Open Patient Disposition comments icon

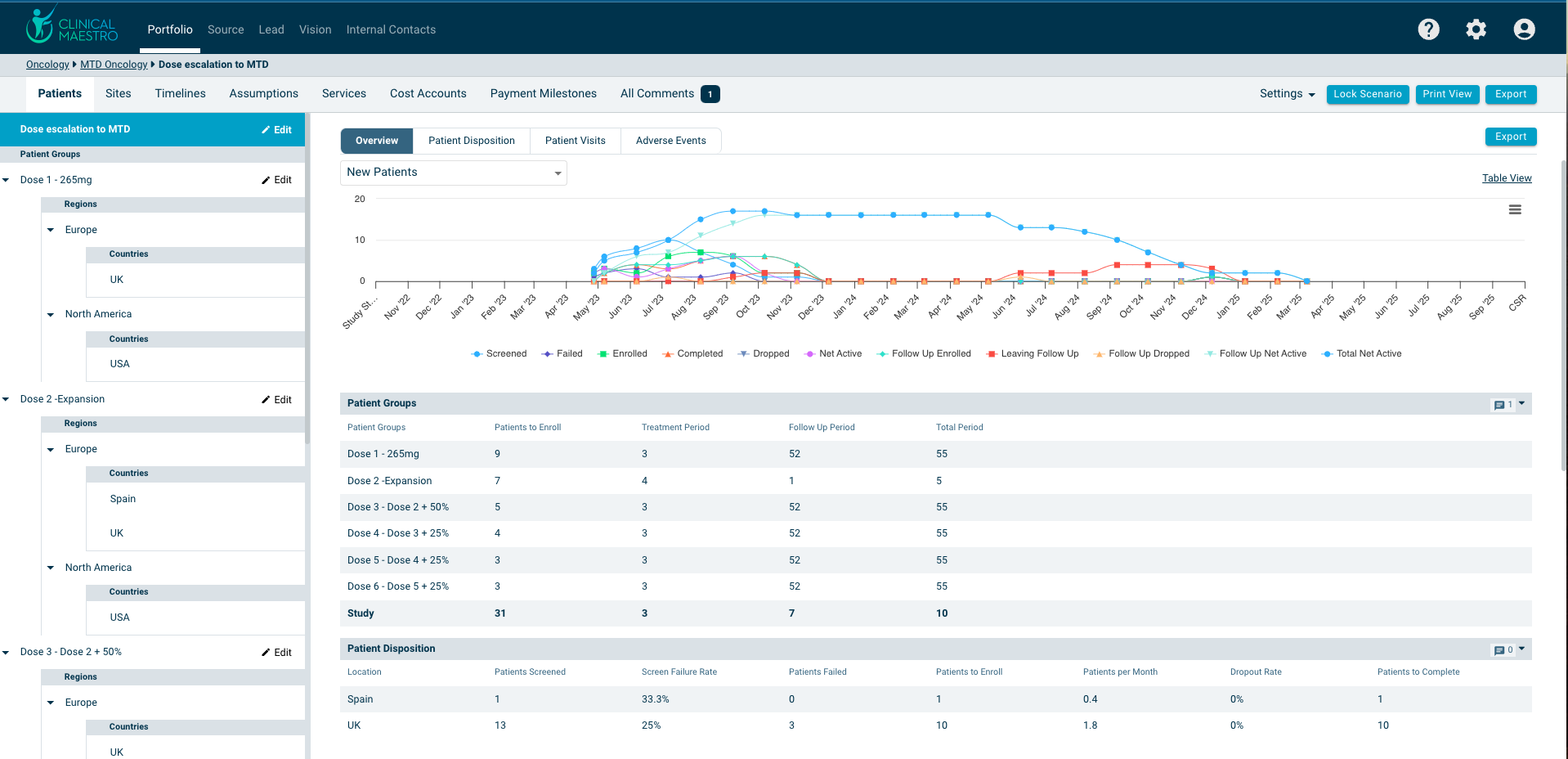pyautogui.click(x=1500, y=650)
